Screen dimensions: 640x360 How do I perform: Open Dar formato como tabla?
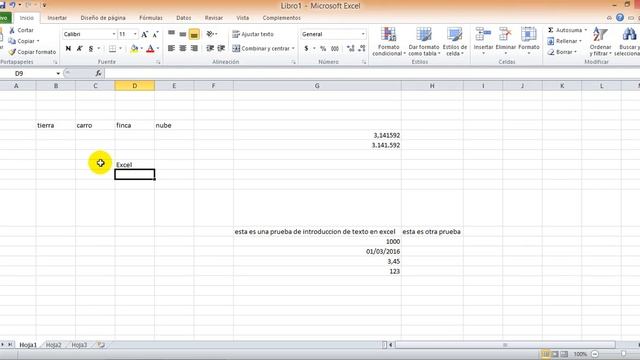[424, 42]
